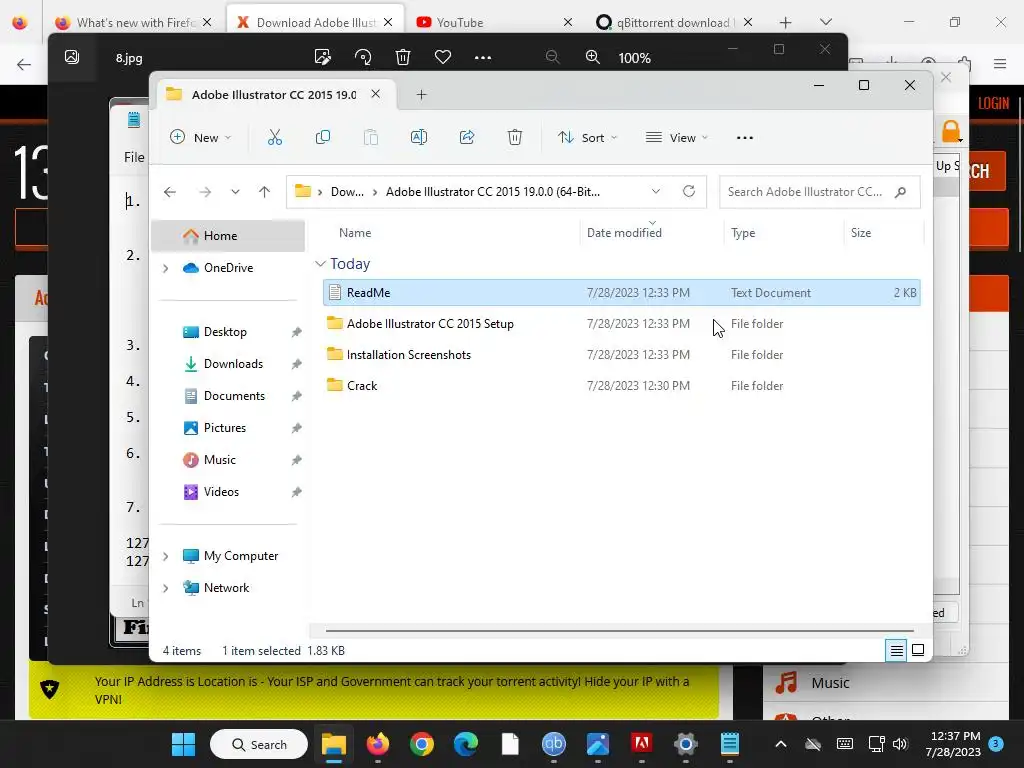Switch to What's new with Firefox tab
This screenshot has width=1024, height=768.
[x=134, y=22]
